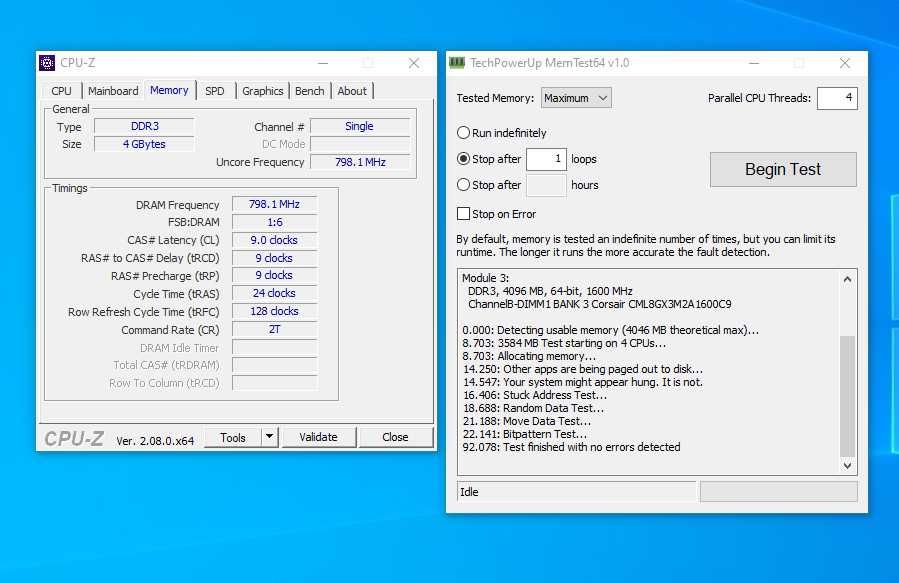899x583 pixels.
Task: Click the DDR3 Type value
Action: tap(144, 126)
